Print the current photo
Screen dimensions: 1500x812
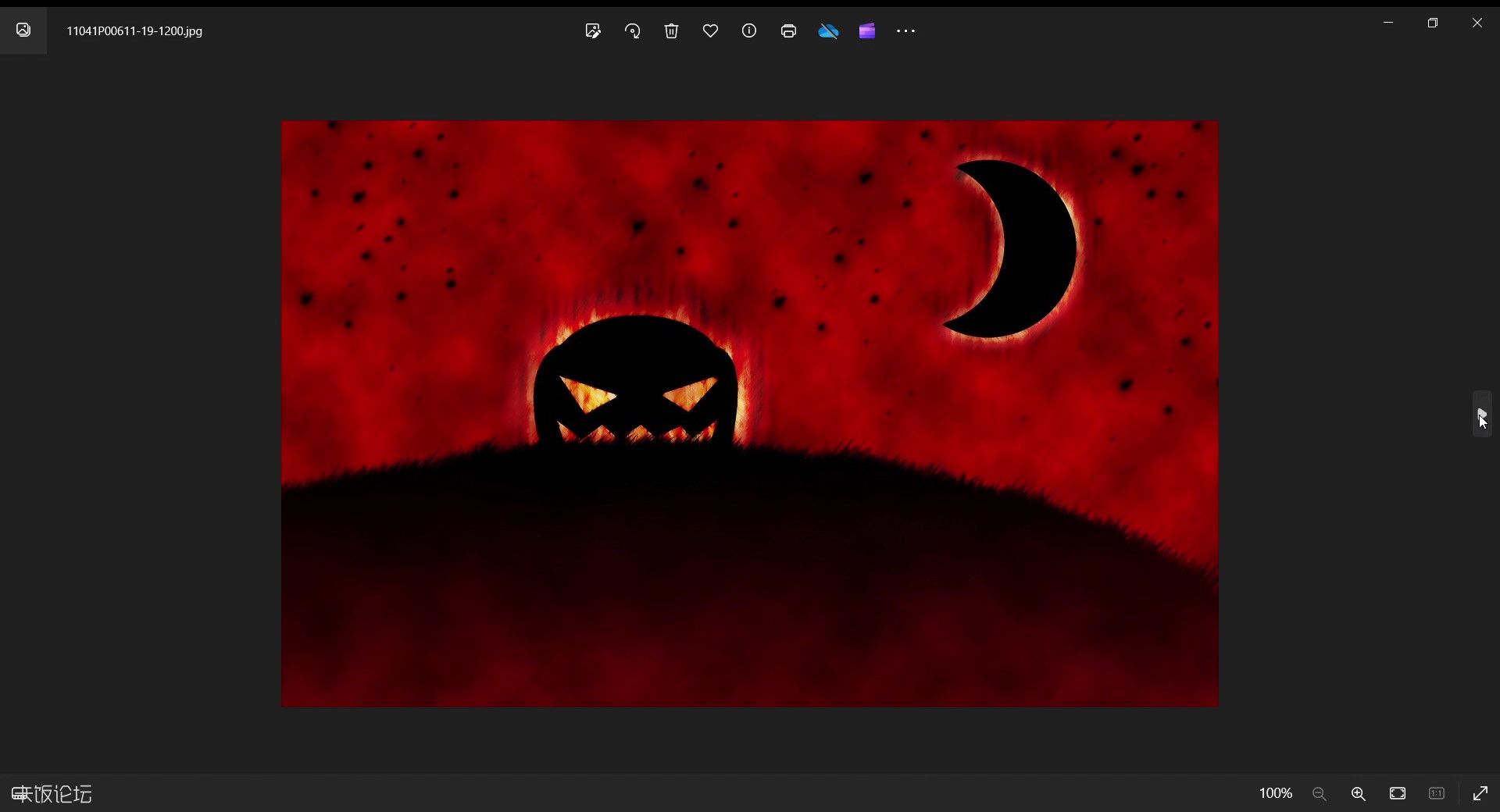pyautogui.click(x=788, y=31)
